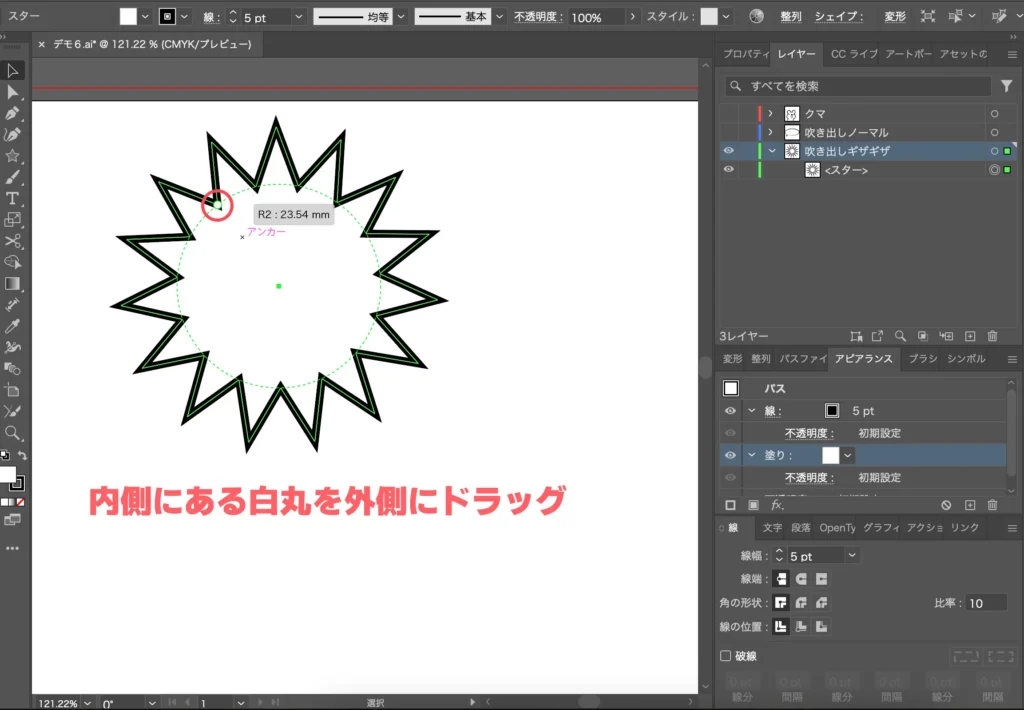
Task: Toggle visibility of the 塗り fill attribute
Action: coord(730,455)
